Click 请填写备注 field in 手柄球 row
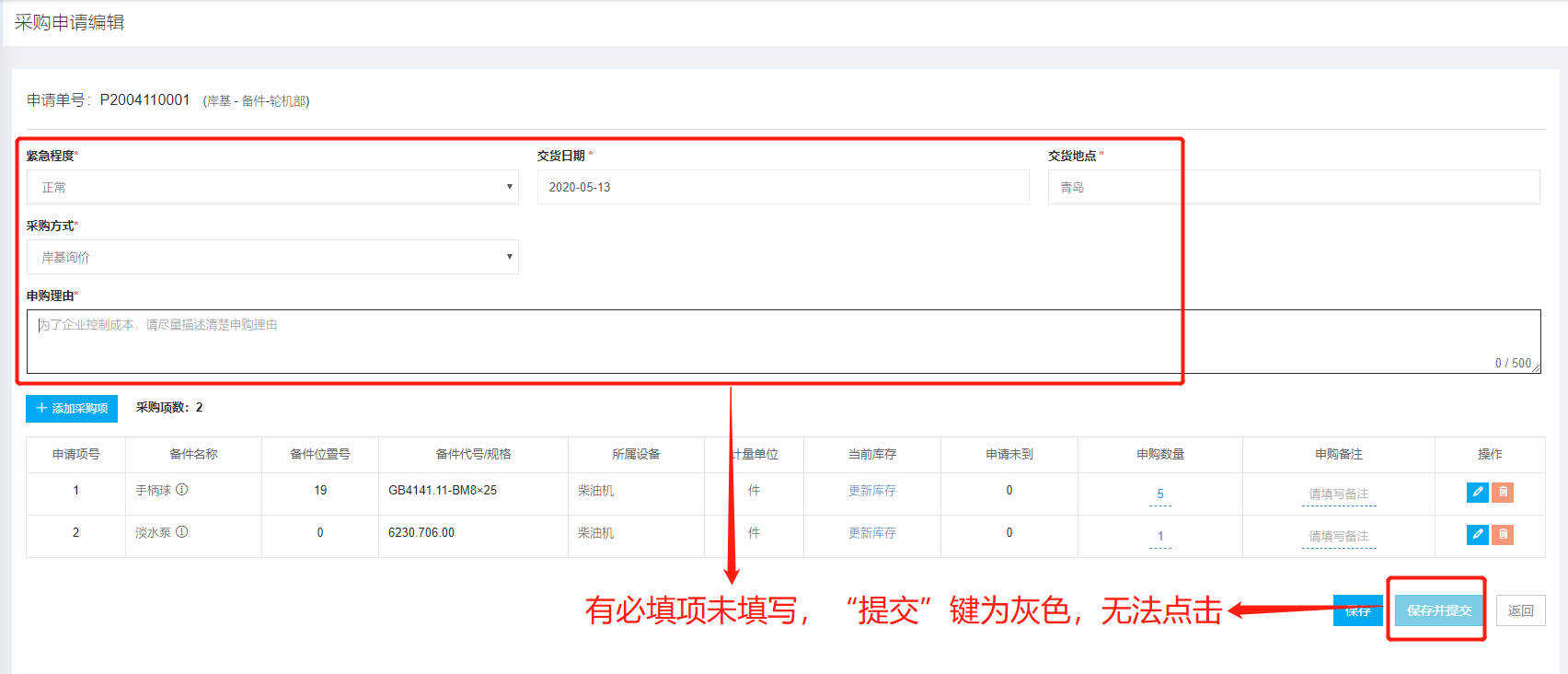This screenshot has height=674, width=1568. 1339,494
